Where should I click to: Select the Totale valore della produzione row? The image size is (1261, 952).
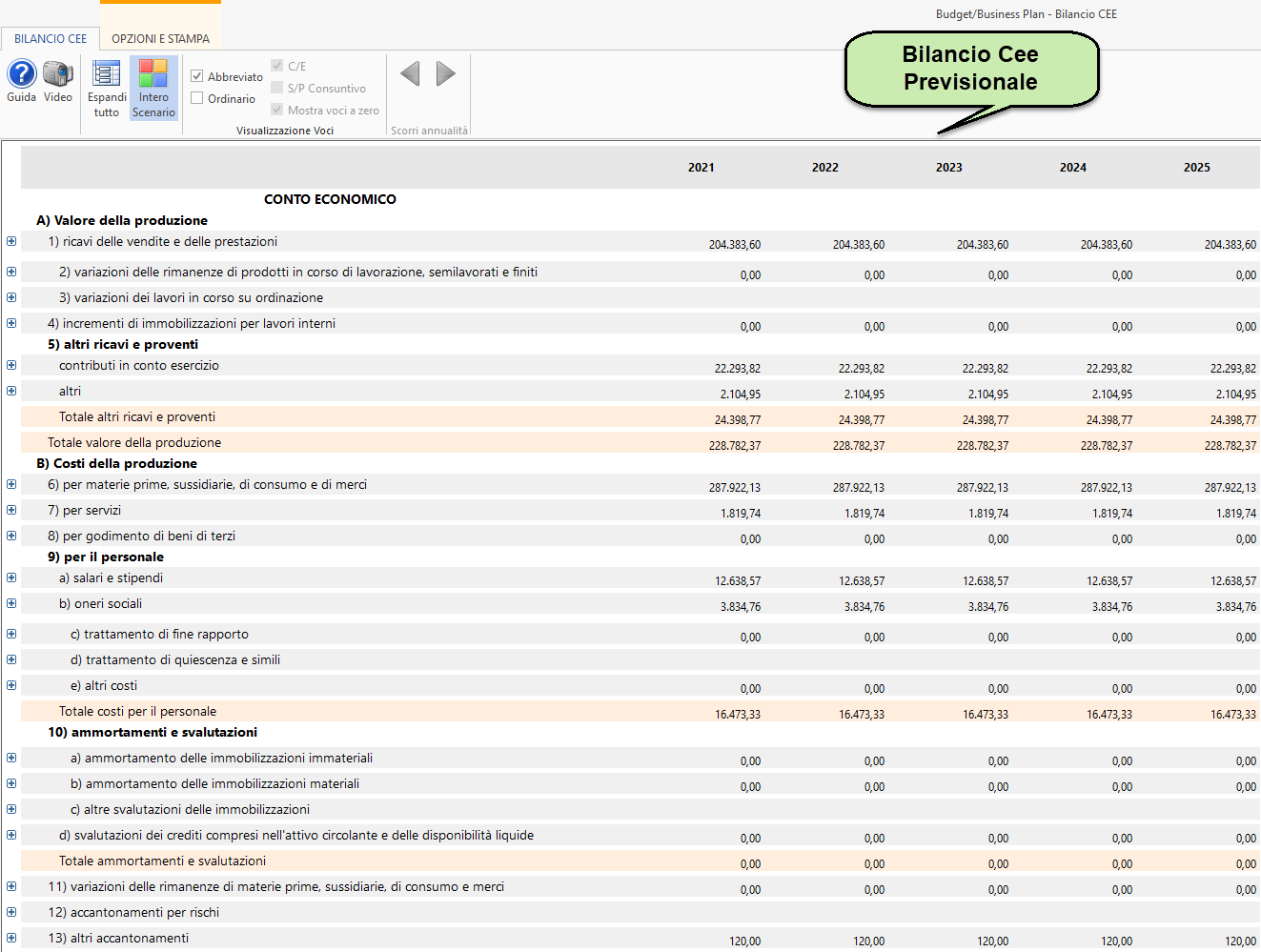pos(134,443)
